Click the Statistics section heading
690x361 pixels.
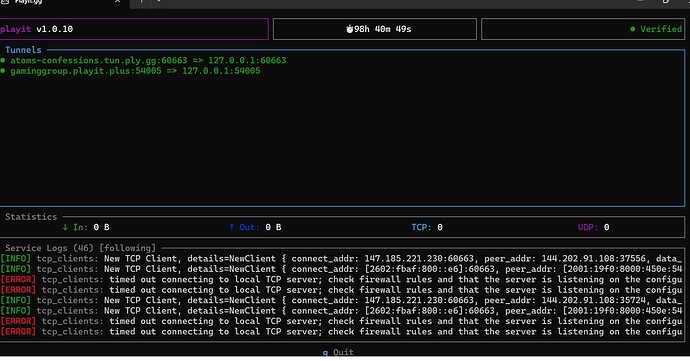point(31,217)
